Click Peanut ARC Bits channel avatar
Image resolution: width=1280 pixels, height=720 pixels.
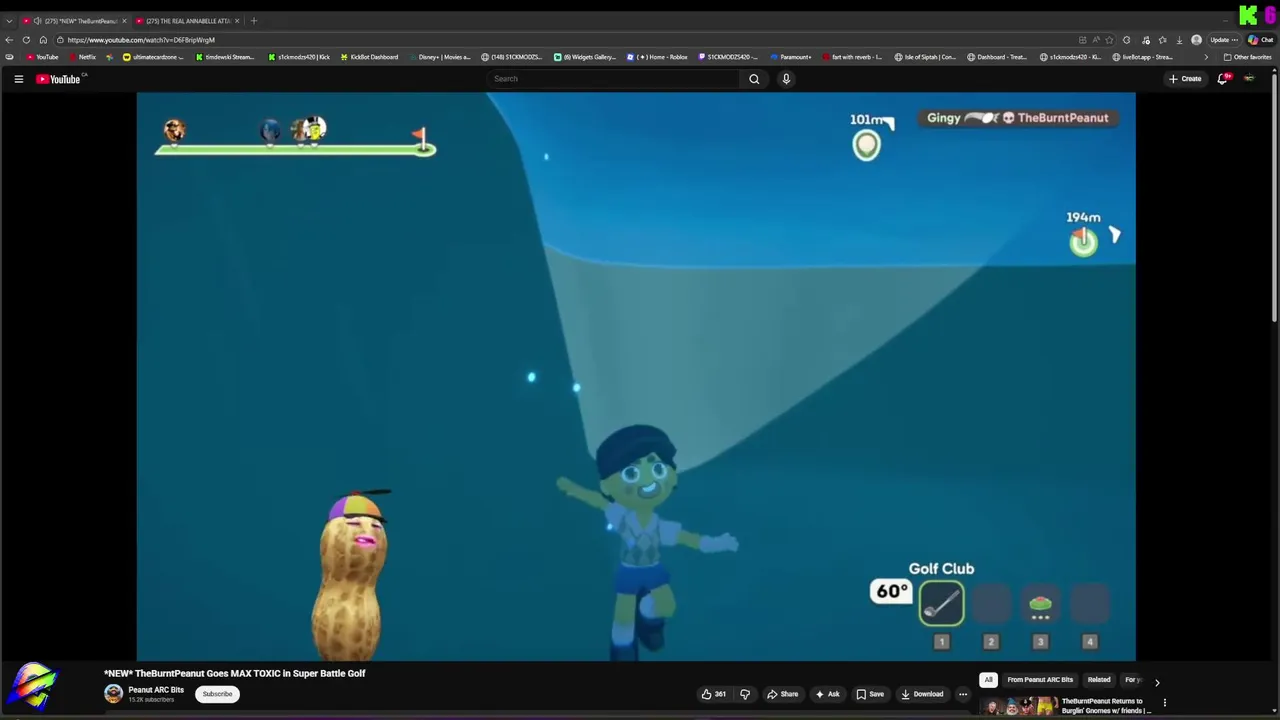point(113,694)
